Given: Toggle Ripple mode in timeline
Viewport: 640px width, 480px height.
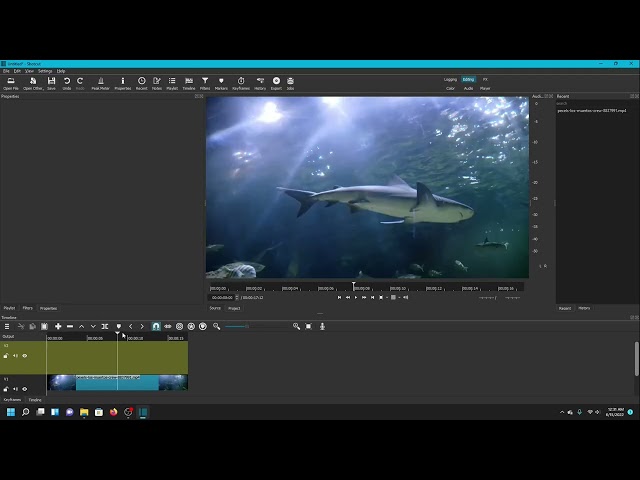Looking at the screenshot, I should click(179, 326).
